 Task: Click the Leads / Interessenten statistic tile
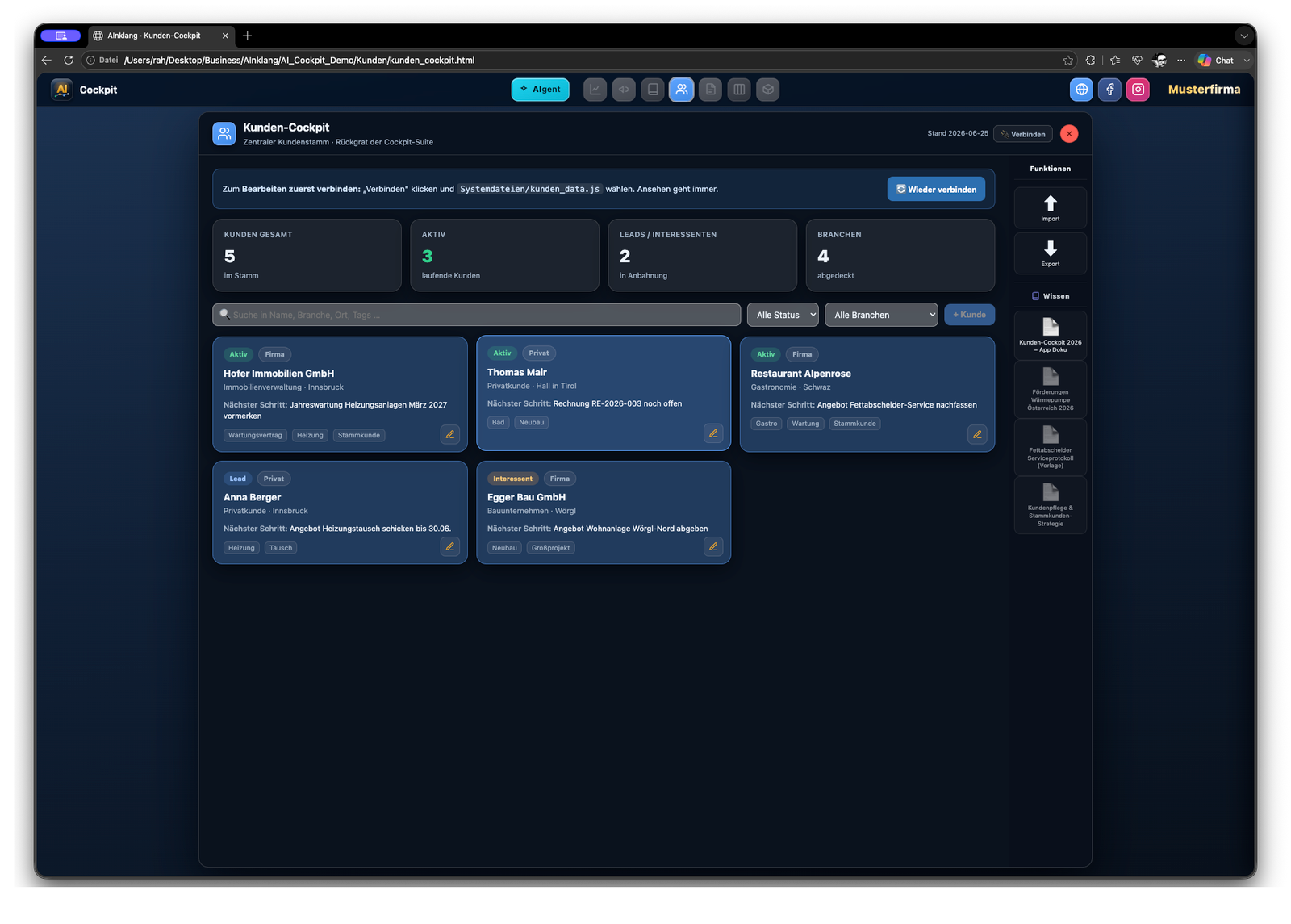(x=702, y=255)
